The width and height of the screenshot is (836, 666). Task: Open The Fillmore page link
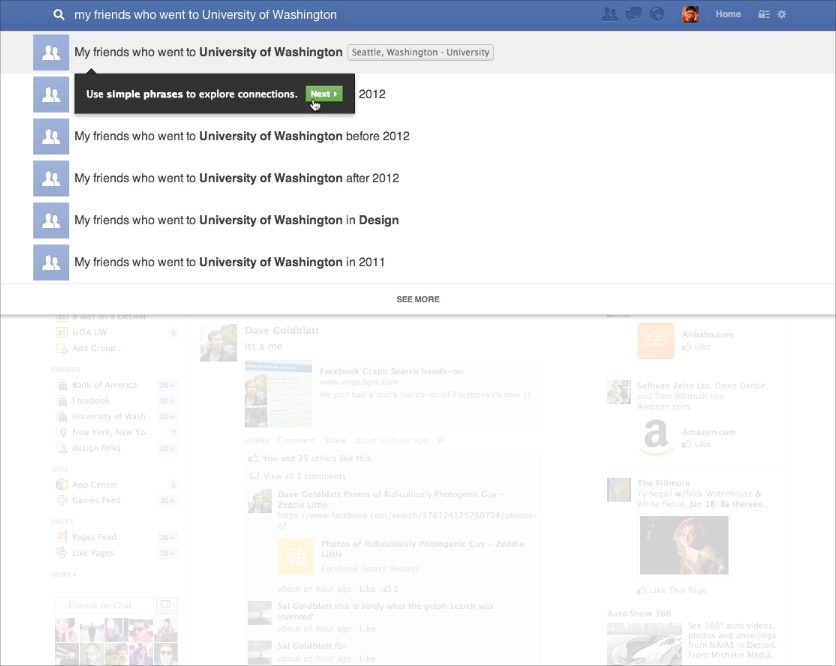click(663, 483)
